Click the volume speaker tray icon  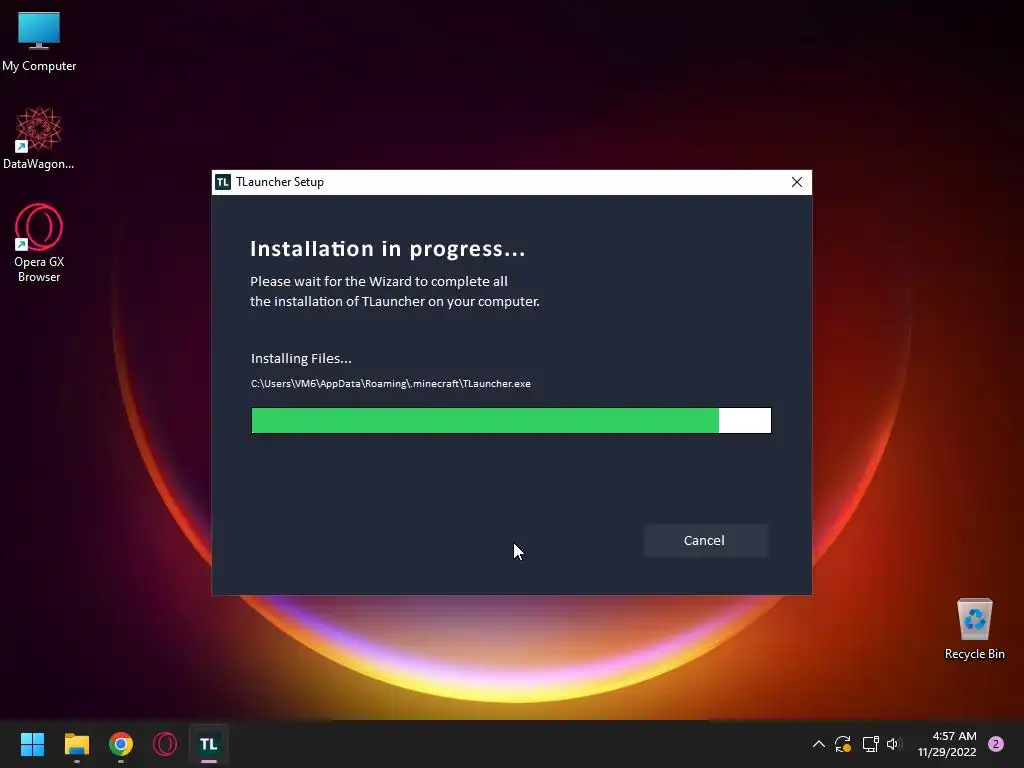pos(894,744)
